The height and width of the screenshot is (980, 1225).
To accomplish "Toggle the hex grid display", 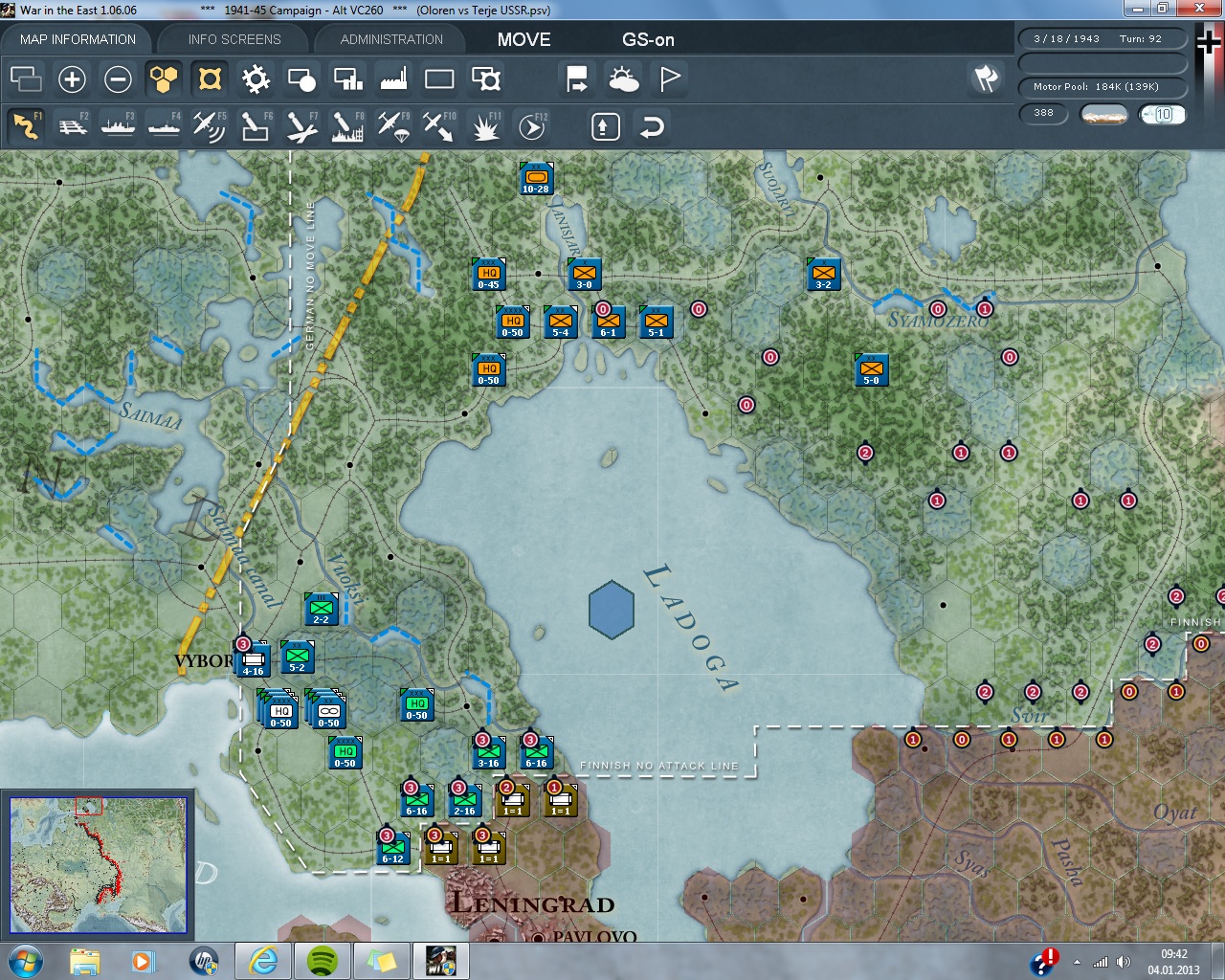I will coord(164,79).
